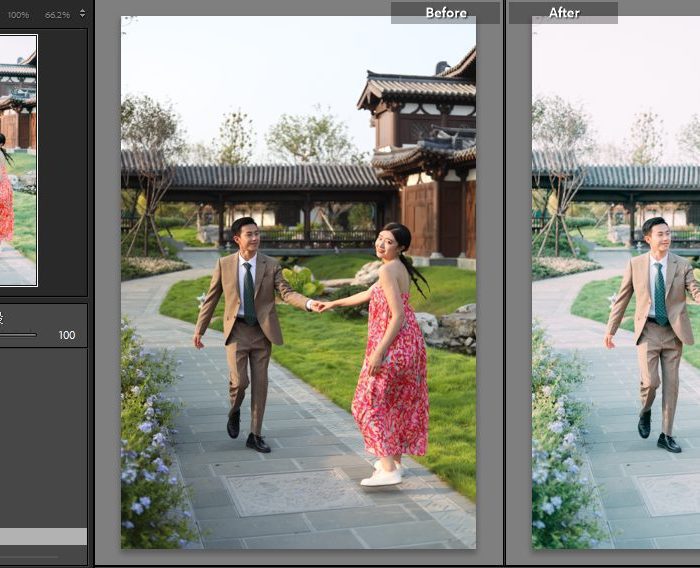Click the slider value field showing 100
This screenshot has width=700, height=568.
click(x=67, y=335)
